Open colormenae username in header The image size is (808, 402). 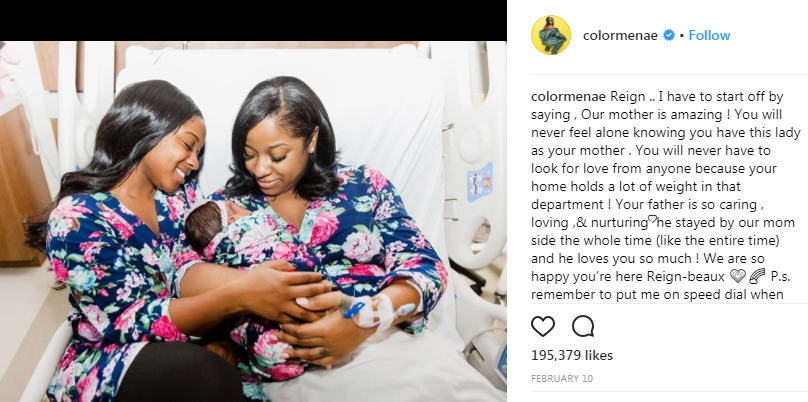(620, 36)
